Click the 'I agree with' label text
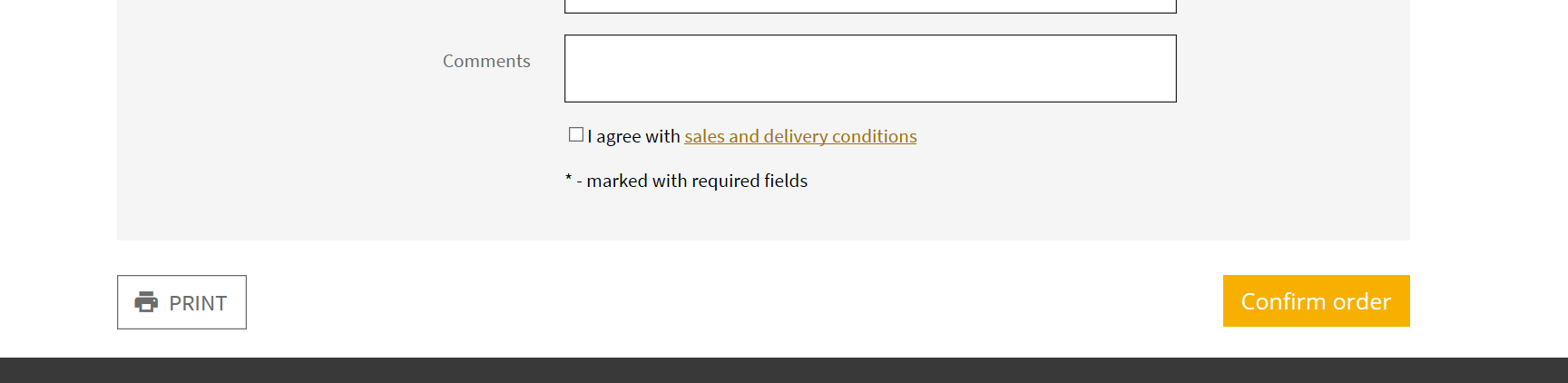 point(633,136)
